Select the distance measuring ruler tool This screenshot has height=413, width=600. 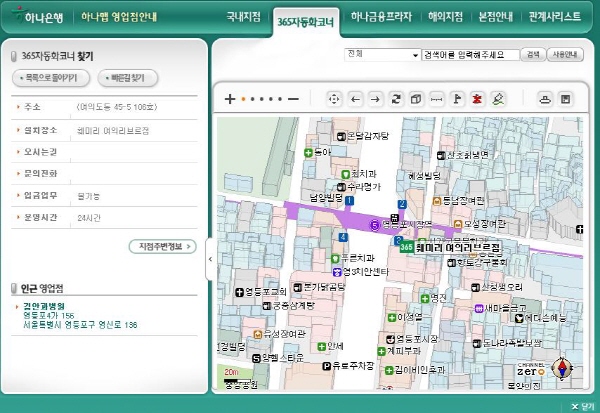(436, 99)
